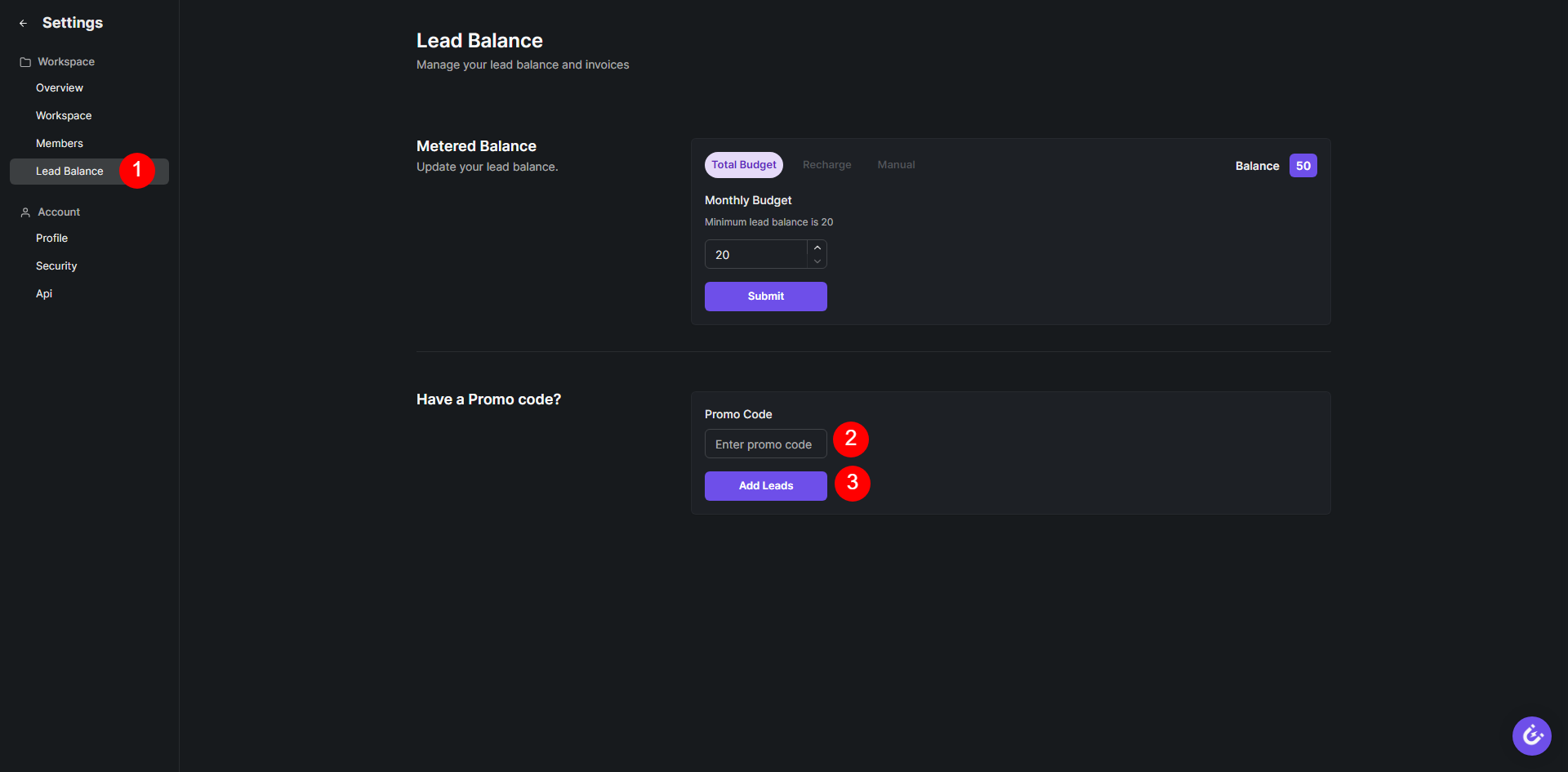The height and width of the screenshot is (772, 1568).
Task: Click the 'Have a Promo code?' heading
Action: 488,399
